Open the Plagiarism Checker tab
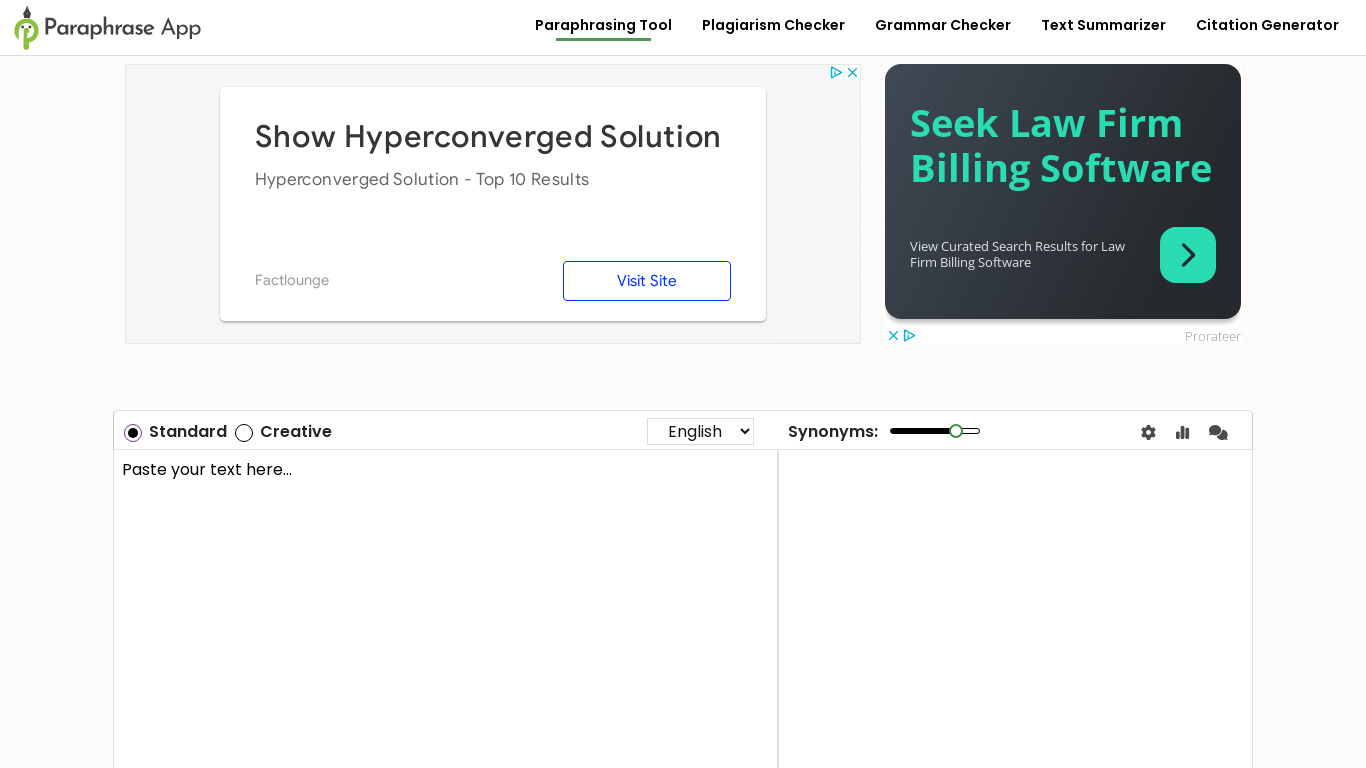Image resolution: width=1366 pixels, height=768 pixels. click(x=773, y=25)
